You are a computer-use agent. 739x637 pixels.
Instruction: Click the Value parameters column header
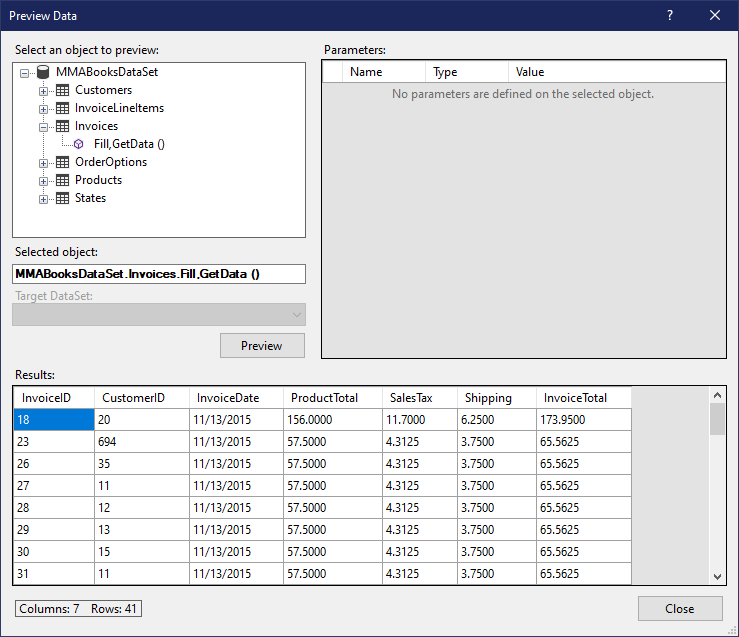tap(617, 72)
